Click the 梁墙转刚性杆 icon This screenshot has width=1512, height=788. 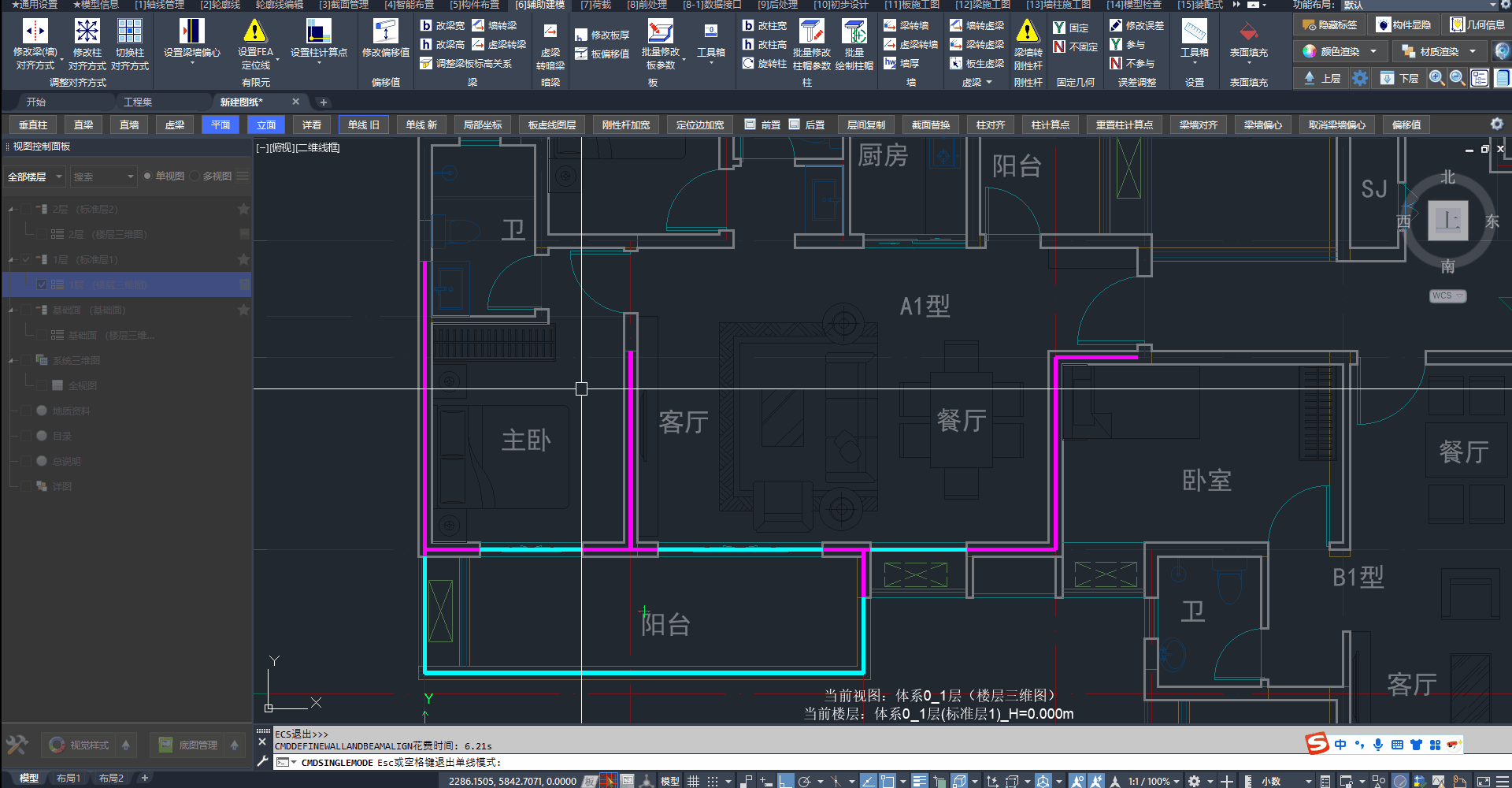1028,32
